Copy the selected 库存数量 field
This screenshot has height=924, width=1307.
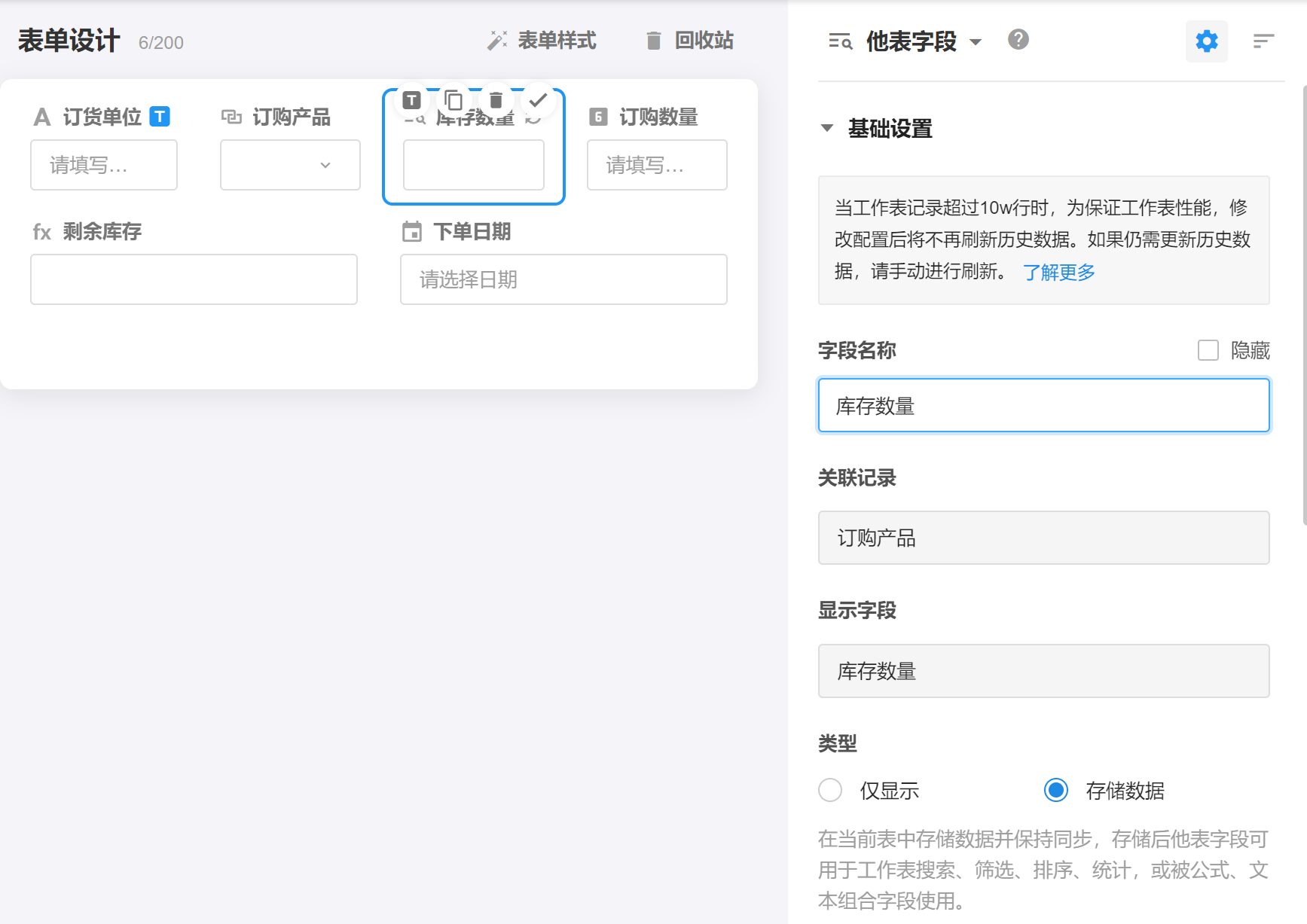(453, 100)
